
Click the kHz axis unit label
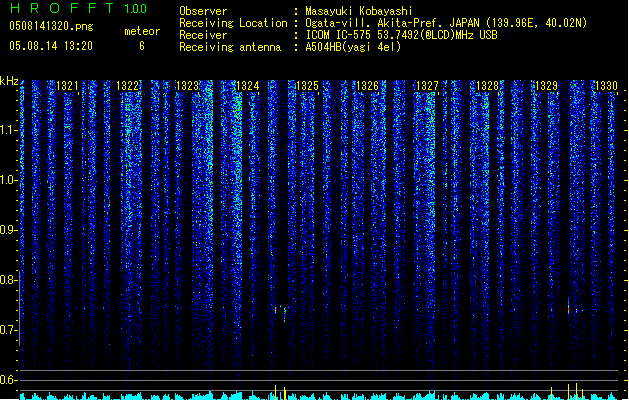click(x=9, y=81)
